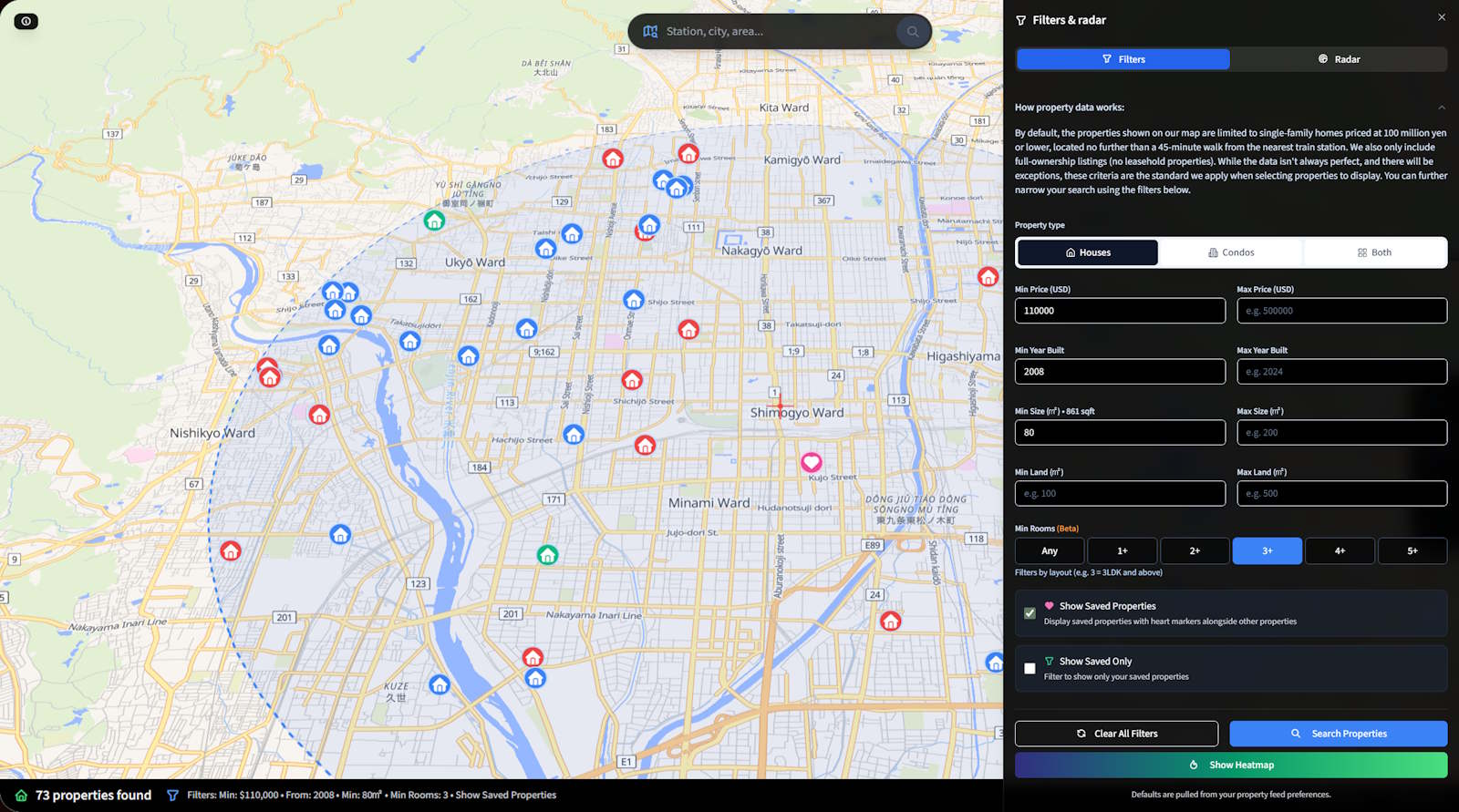Click the red house marker near Shichijo Street
The image size is (1459, 812).
click(632, 379)
